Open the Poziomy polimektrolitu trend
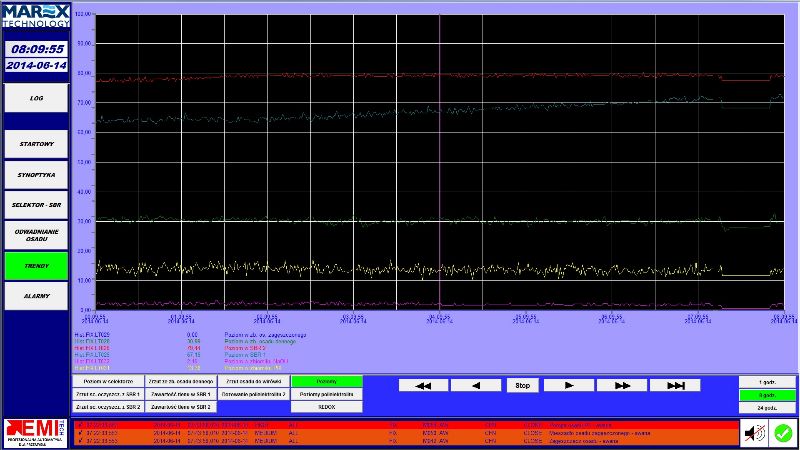Screen dimensions: 800x450 (x=326, y=394)
